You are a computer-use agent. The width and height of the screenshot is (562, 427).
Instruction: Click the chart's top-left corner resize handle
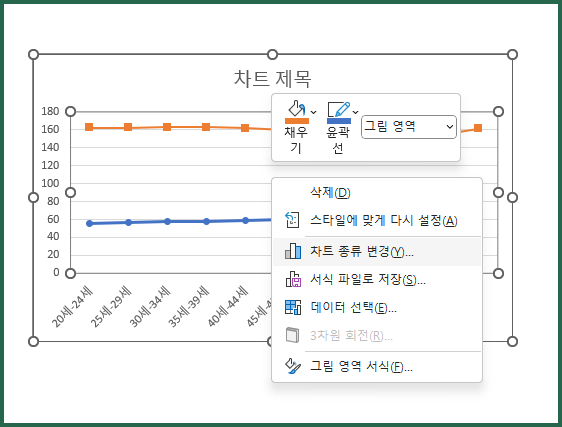(33, 54)
